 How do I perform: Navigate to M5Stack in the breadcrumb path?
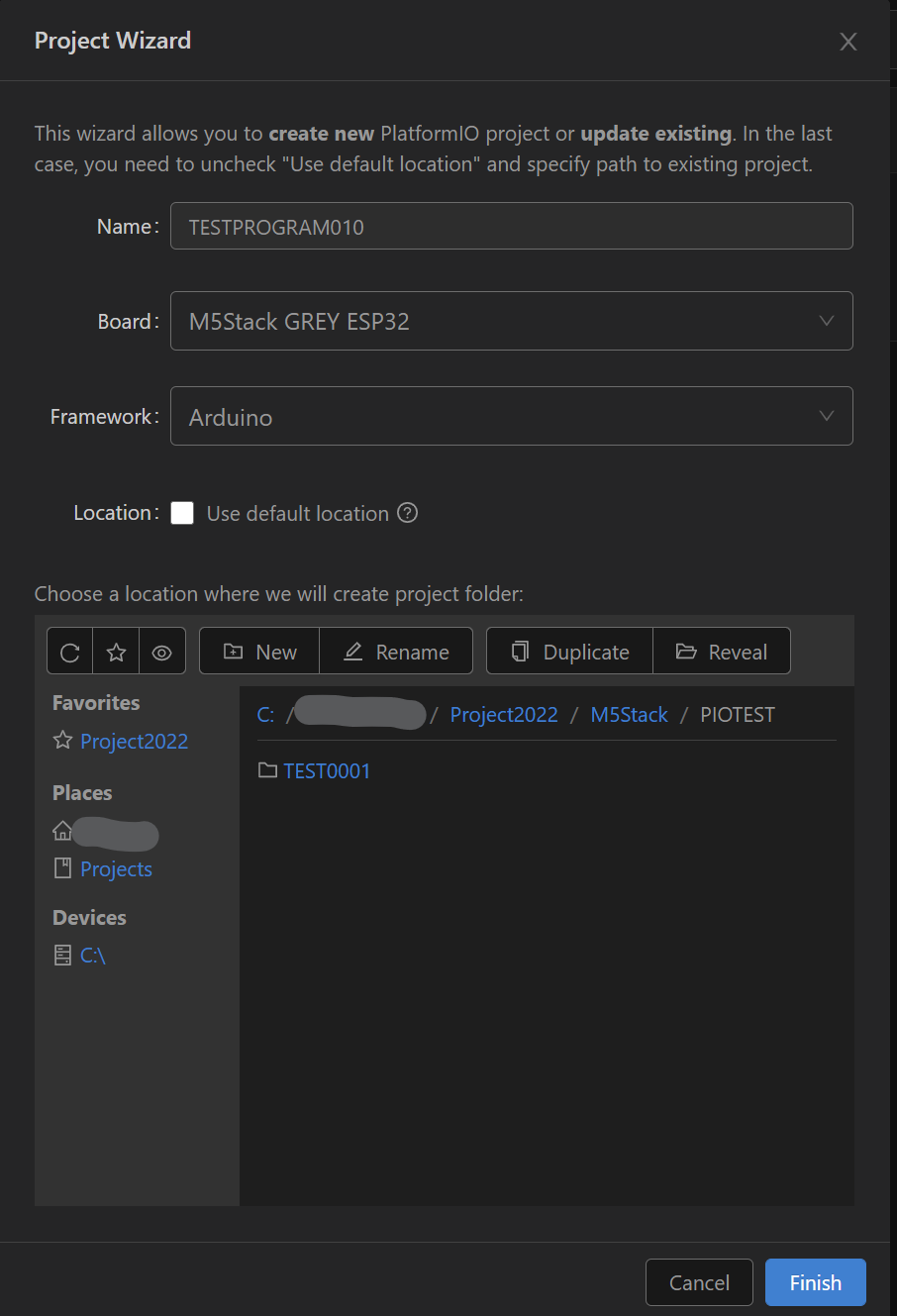pos(629,714)
